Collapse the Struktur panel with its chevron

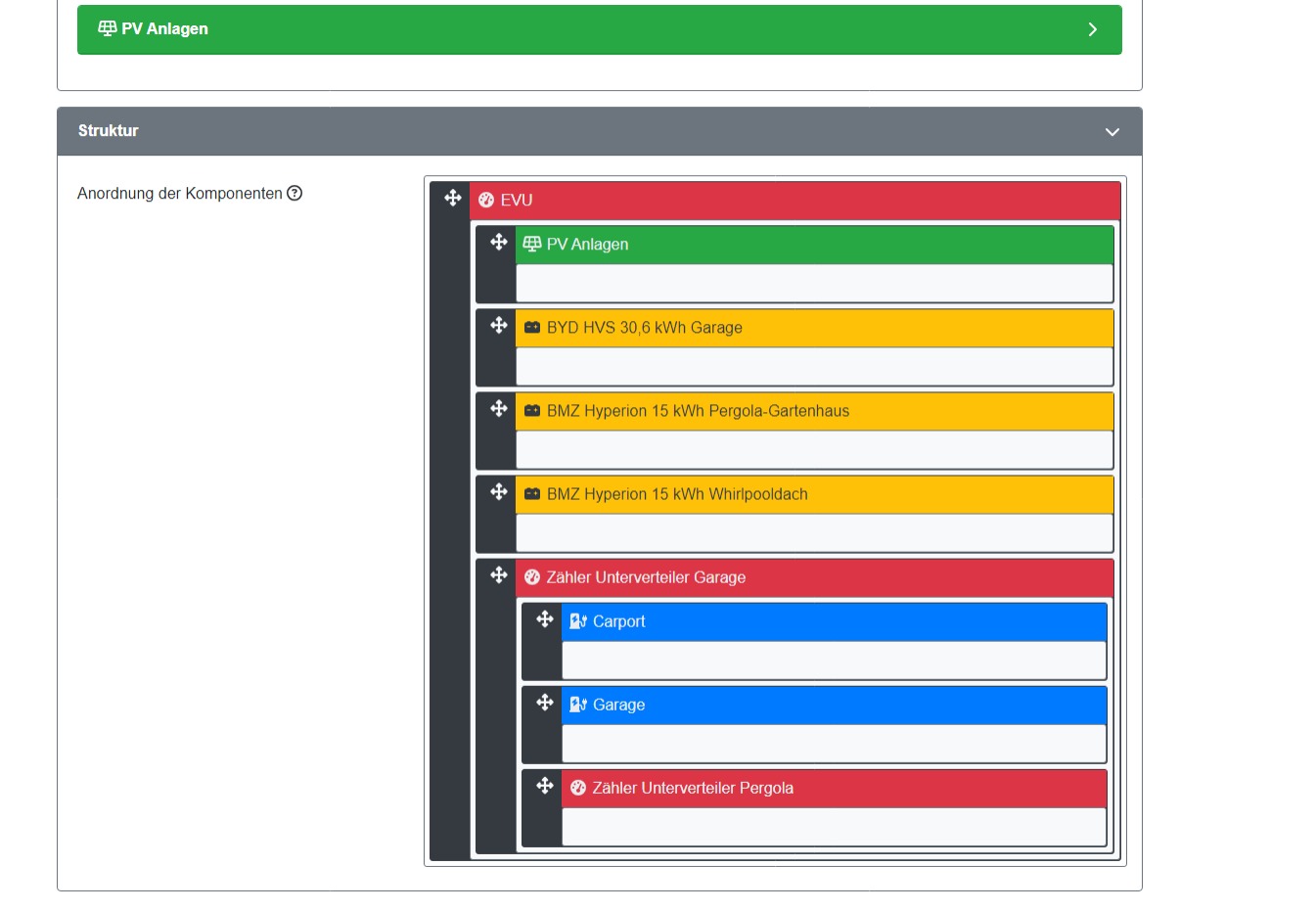coord(1112,132)
